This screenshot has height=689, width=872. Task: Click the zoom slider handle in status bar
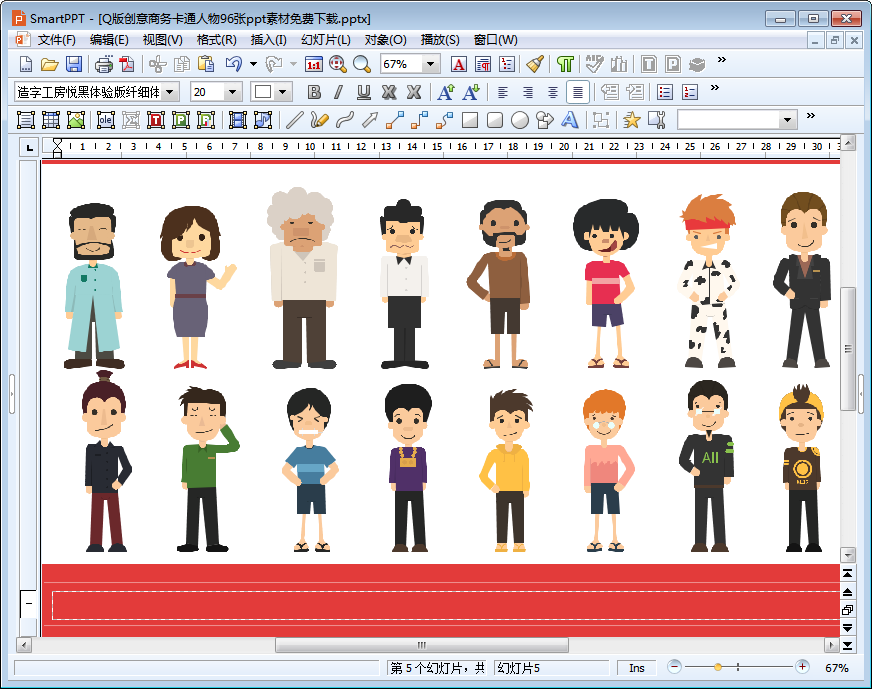tap(718, 667)
